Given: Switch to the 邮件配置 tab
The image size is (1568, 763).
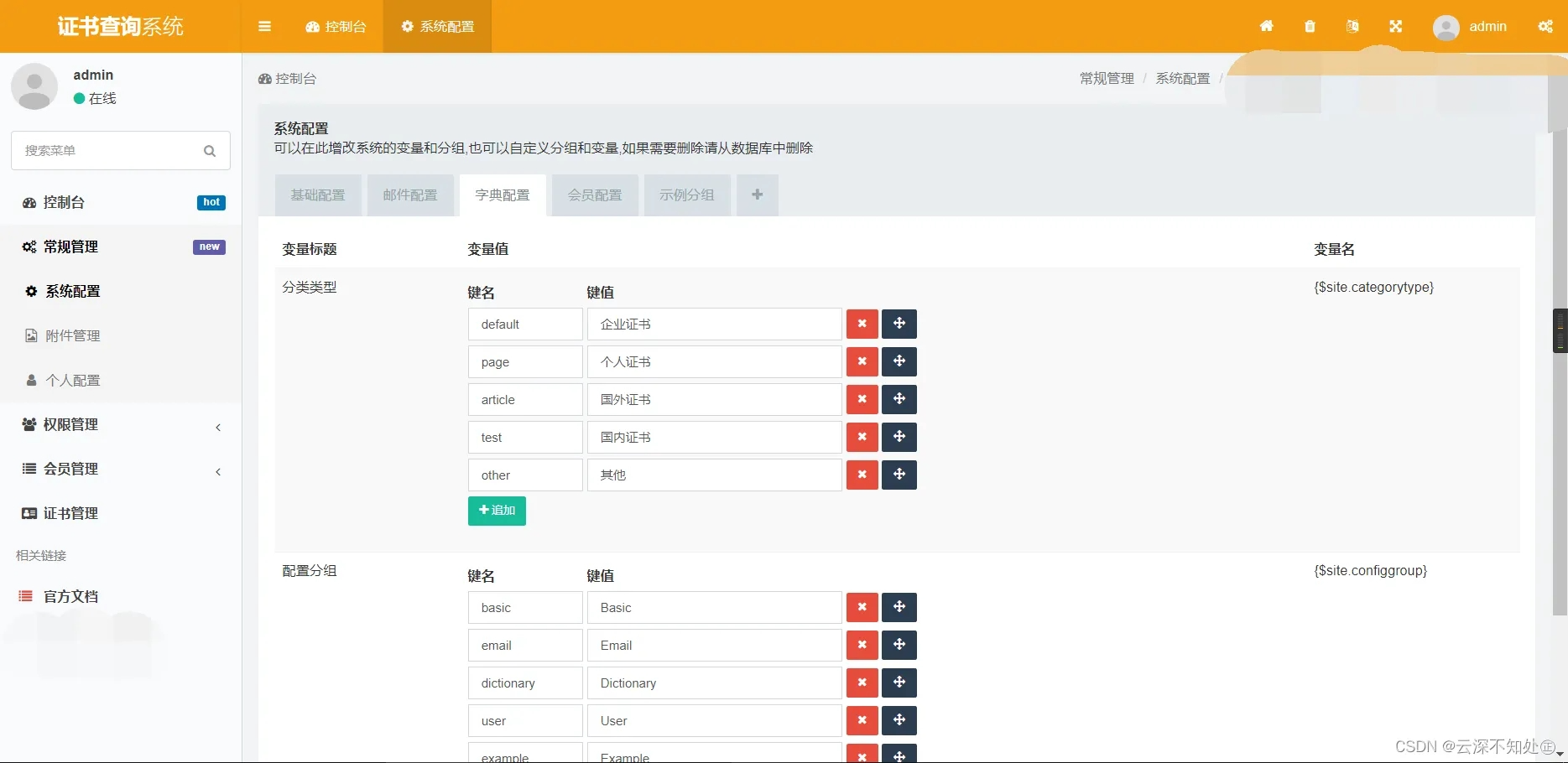Looking at the screenshot, I should pos(410,195).
